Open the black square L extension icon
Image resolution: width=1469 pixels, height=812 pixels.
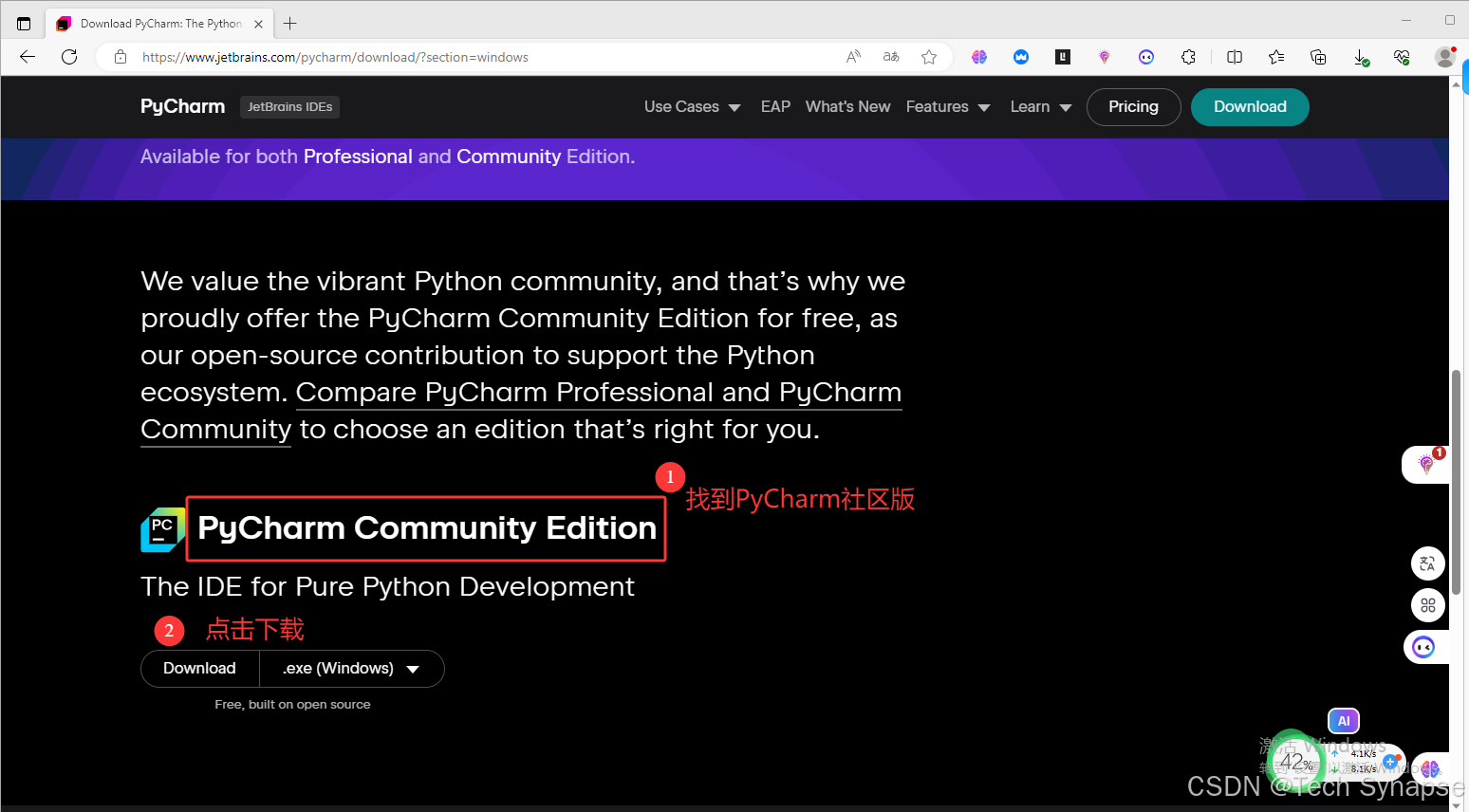(x=1063, y=57)
